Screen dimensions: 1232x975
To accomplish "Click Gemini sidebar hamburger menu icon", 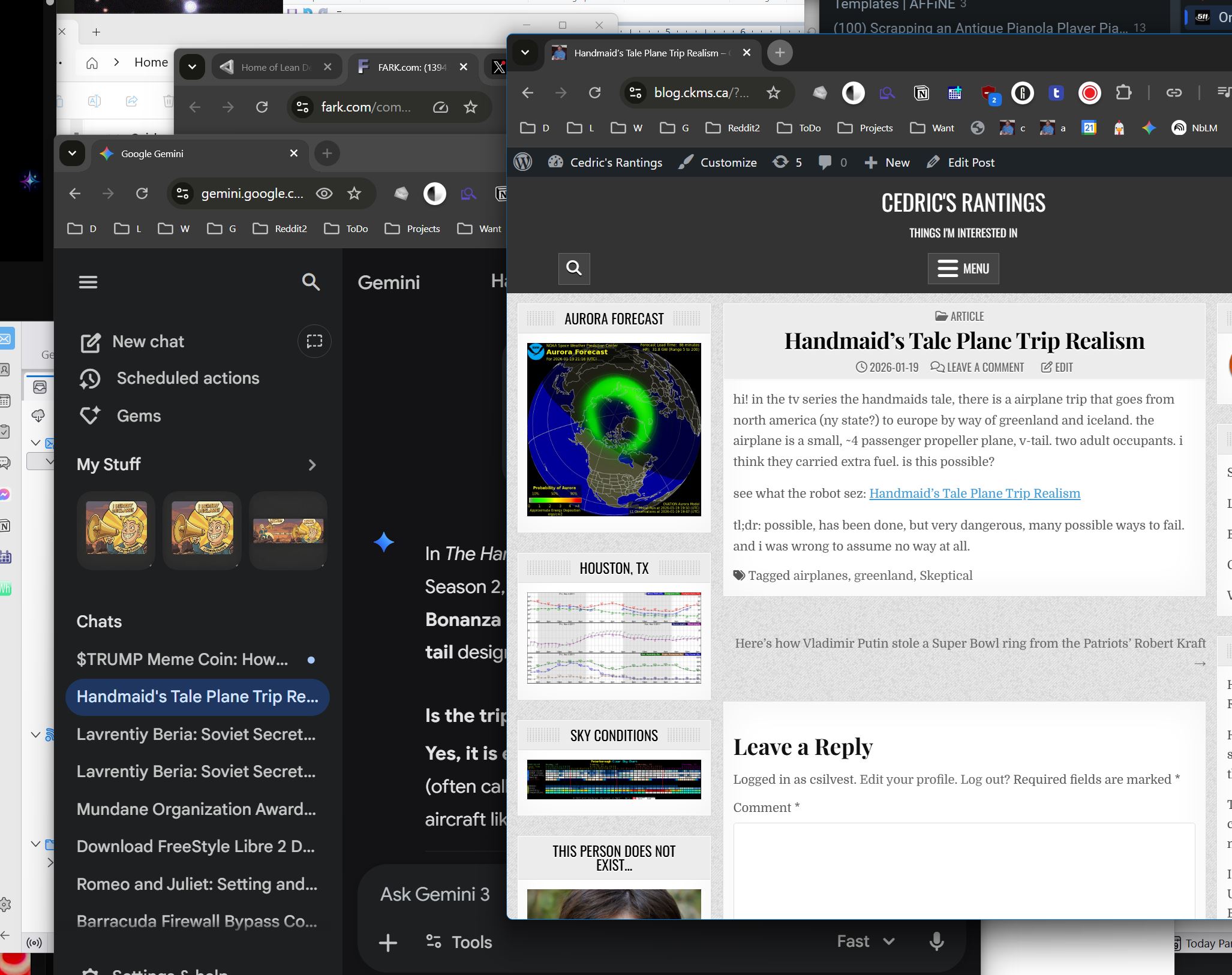I will (88, 282).
